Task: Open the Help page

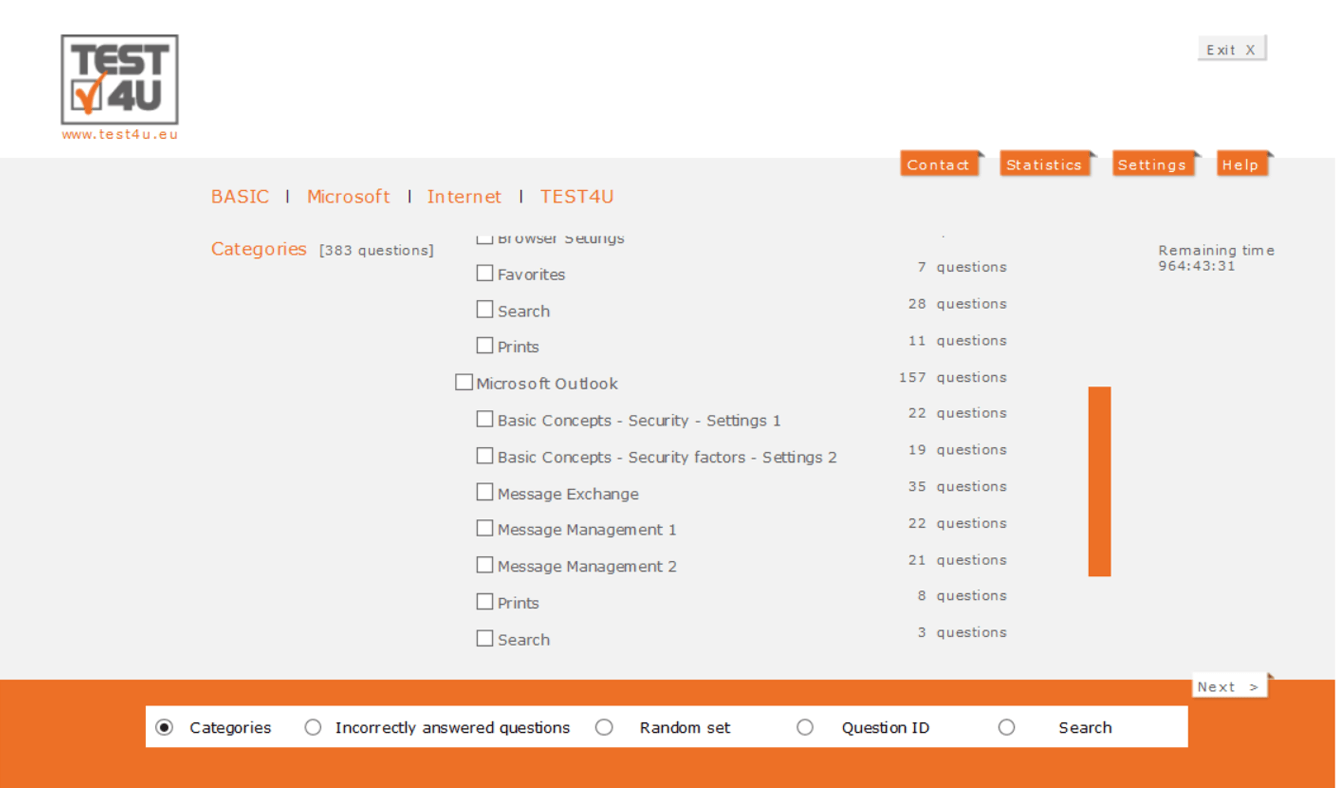Action: [1241, 165]
